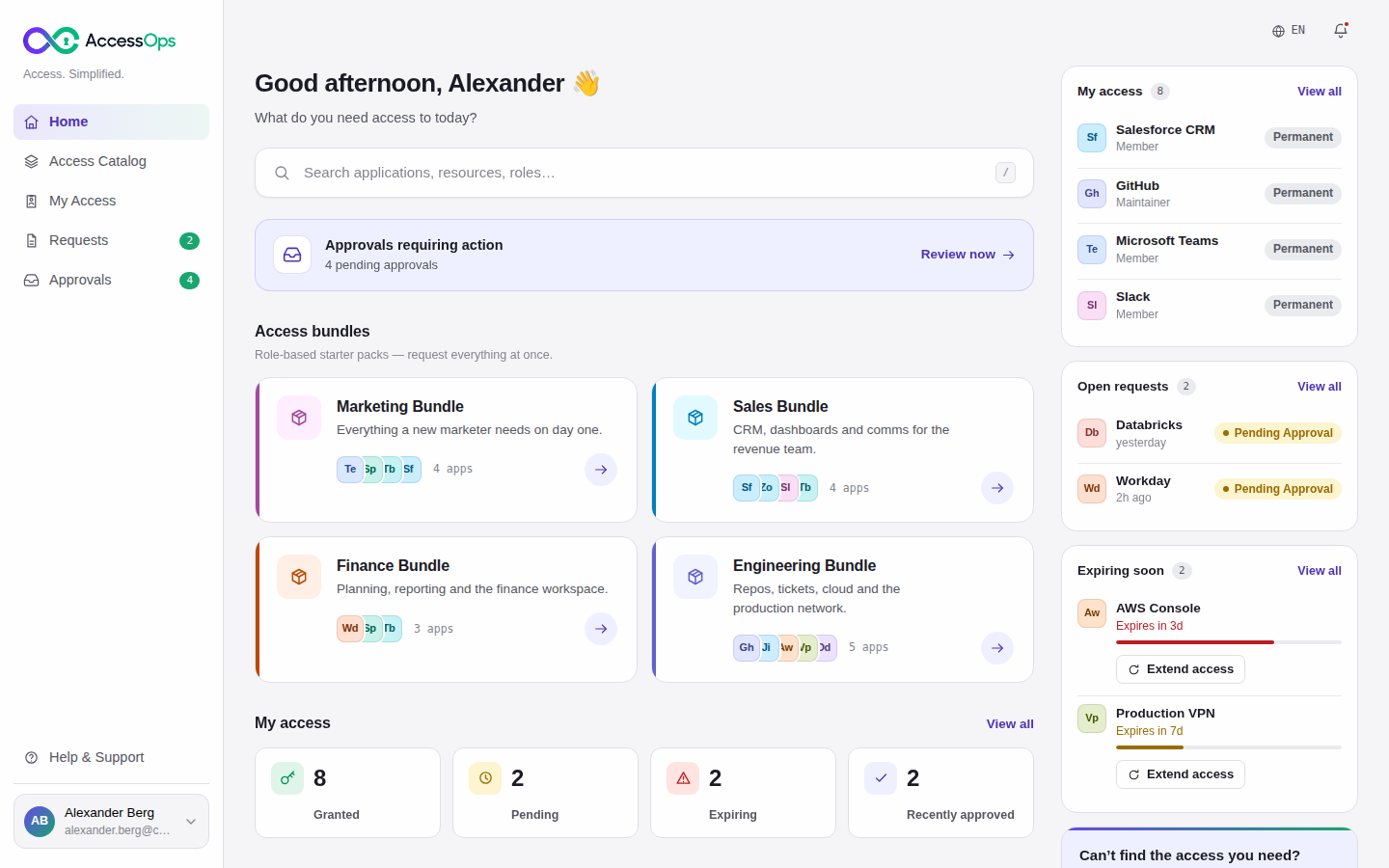
Task: Open Approvals in sidebar
Action: coord(111,280)
